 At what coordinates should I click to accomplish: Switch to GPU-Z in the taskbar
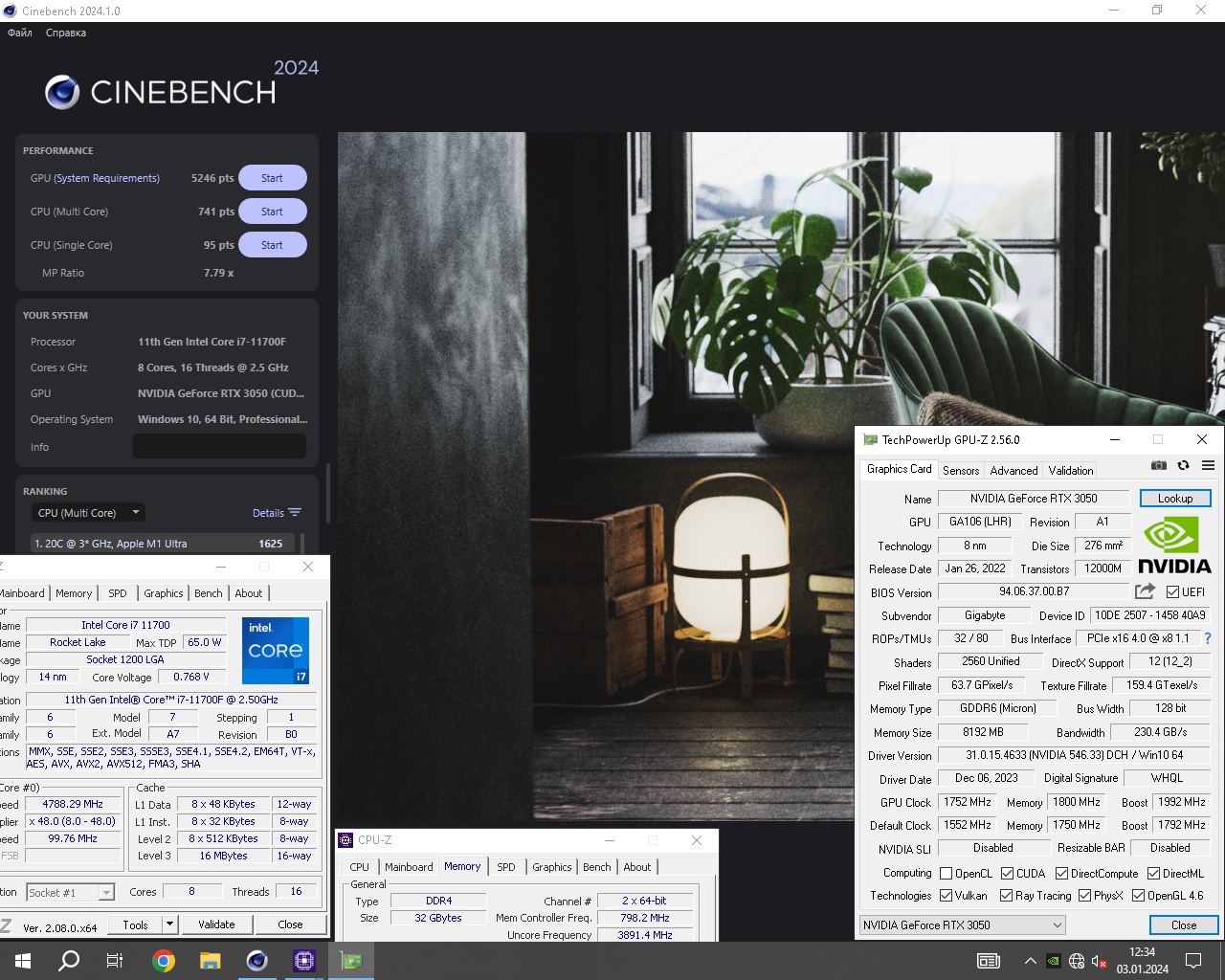(x=351, y=961)
